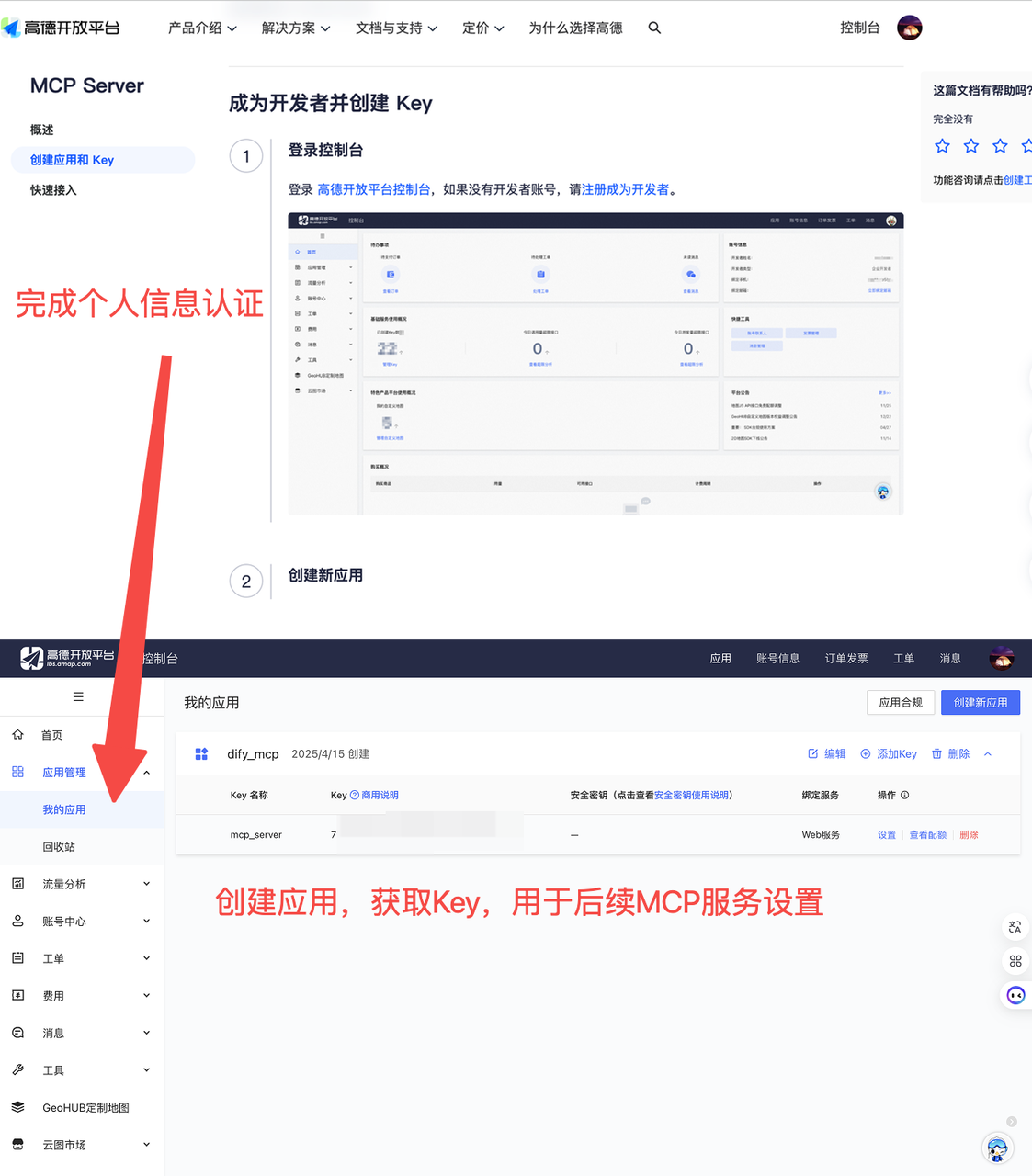
Task: Click the console avatar in dark header bar
Action: [x=1001, y=658]
